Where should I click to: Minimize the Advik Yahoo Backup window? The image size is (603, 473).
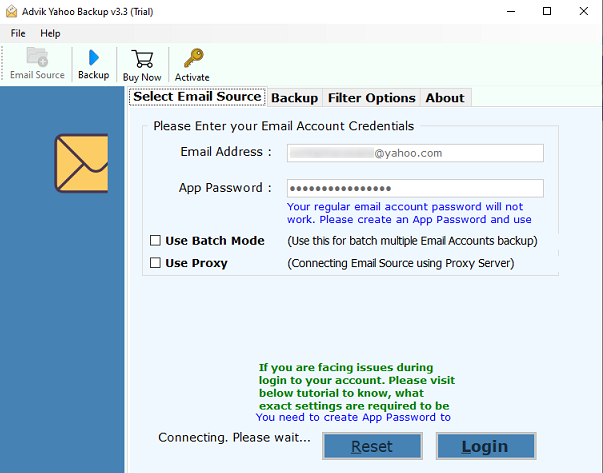pyautogui.click(x=511, y=12)
